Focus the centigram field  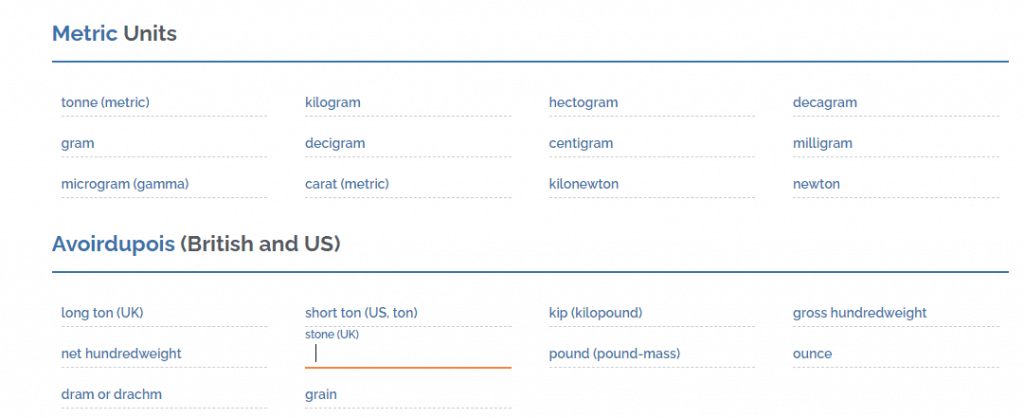click(651, 144)
